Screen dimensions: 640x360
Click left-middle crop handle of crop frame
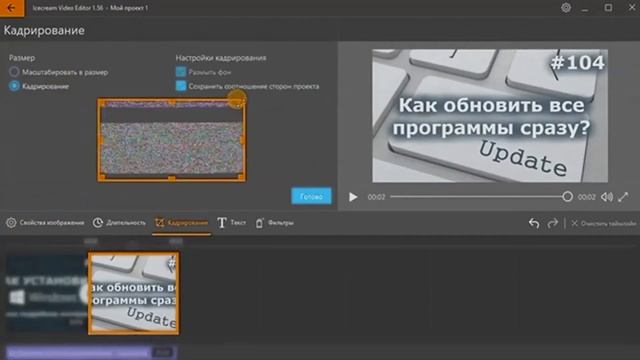pos(100,140)
